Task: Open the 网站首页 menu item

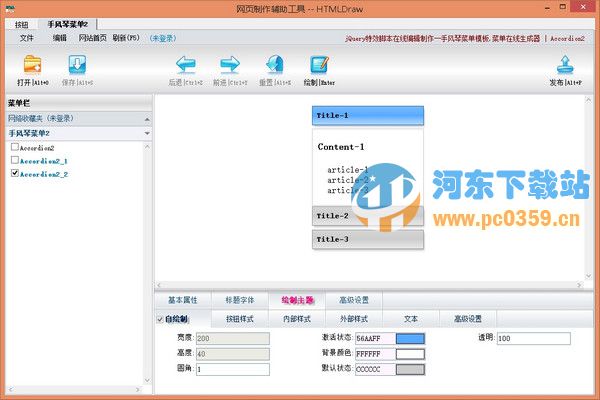Action: pyautogui.click(x=92, y=38)
